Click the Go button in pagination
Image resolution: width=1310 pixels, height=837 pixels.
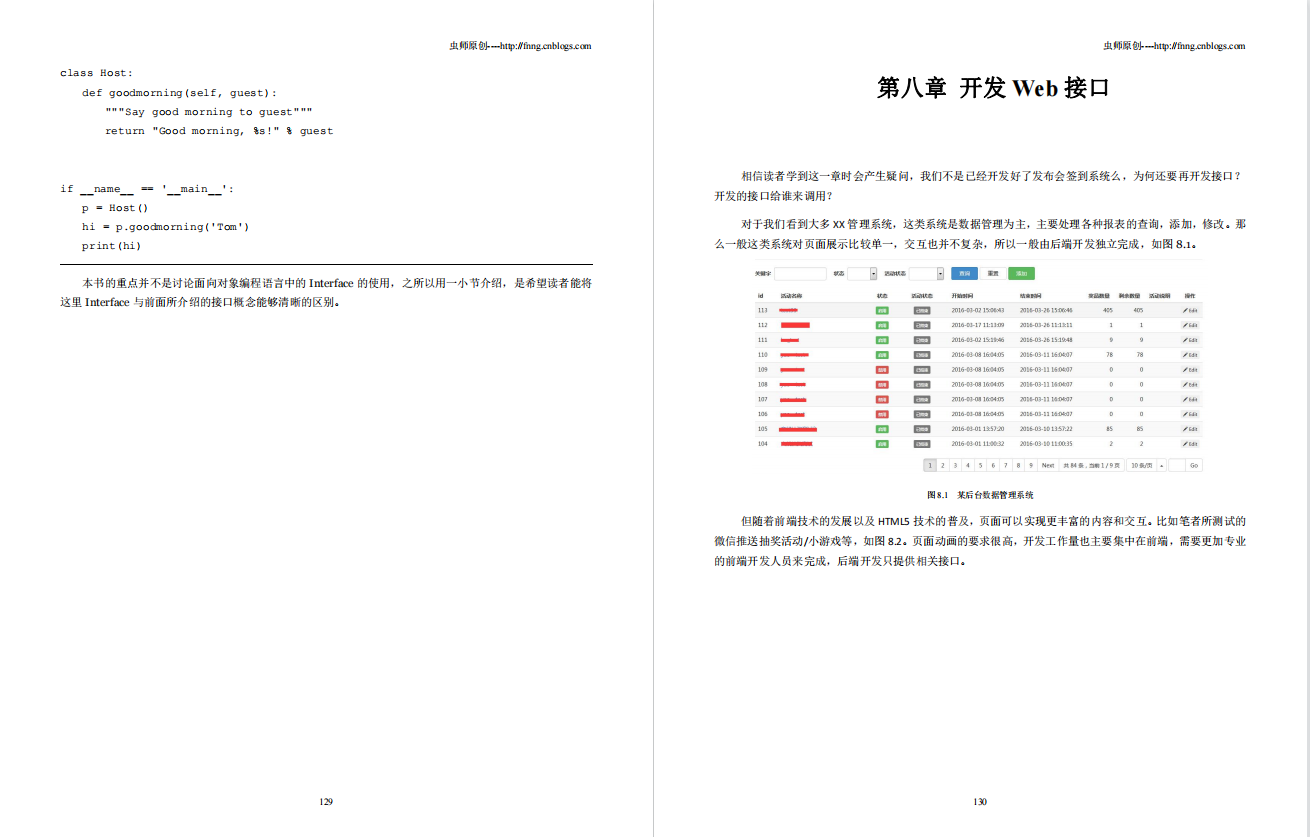pyautogui.click(x=1193, y=465)
